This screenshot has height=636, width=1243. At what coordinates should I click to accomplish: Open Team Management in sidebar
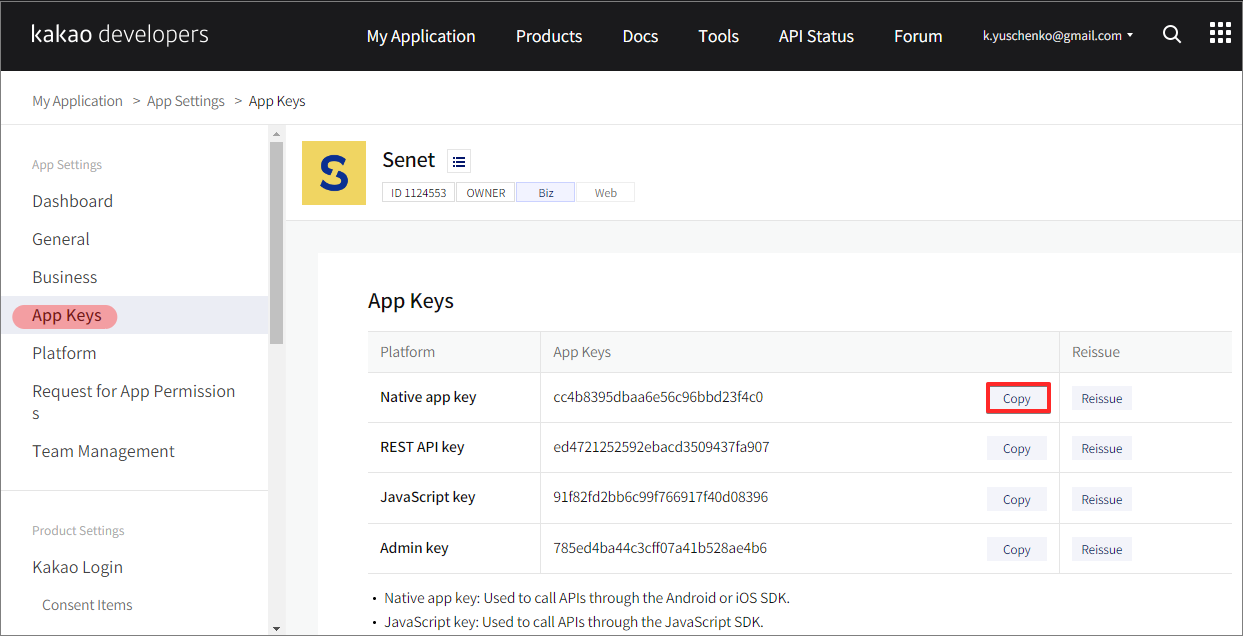(103, 451)
